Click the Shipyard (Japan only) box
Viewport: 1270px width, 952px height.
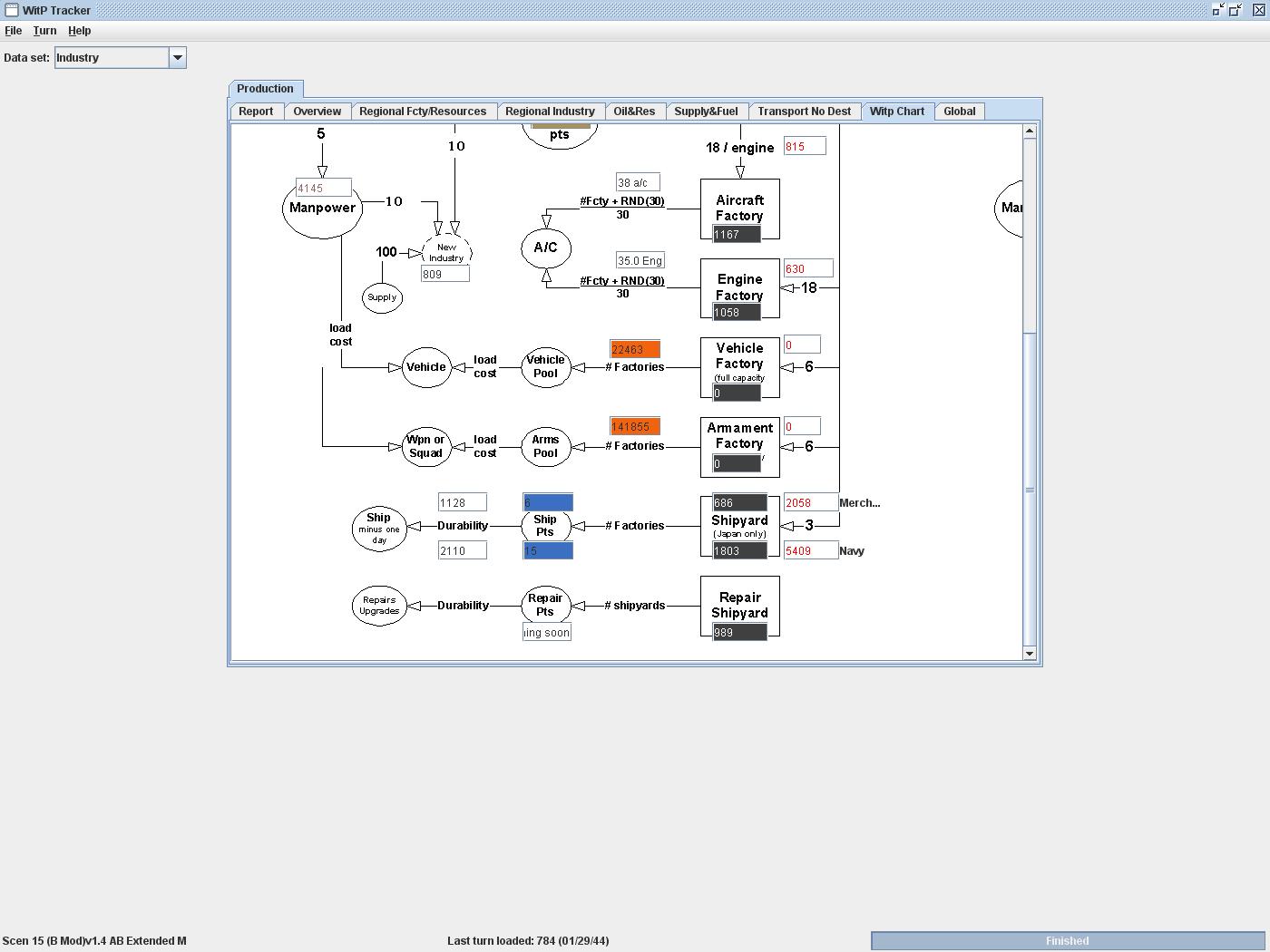coord(739,526)
